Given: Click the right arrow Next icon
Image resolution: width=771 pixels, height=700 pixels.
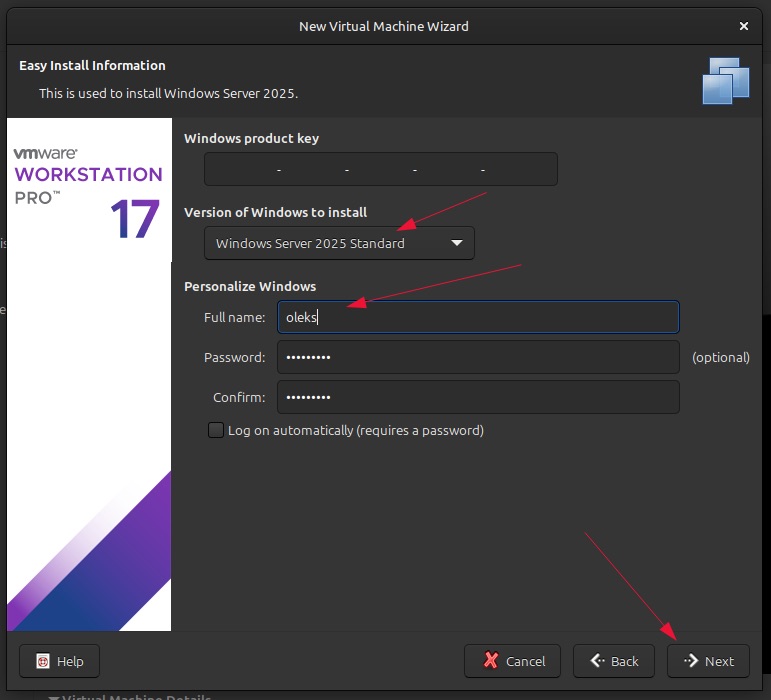Looking at the screenshot, I should pyautogui.click(x=690, y=661).
